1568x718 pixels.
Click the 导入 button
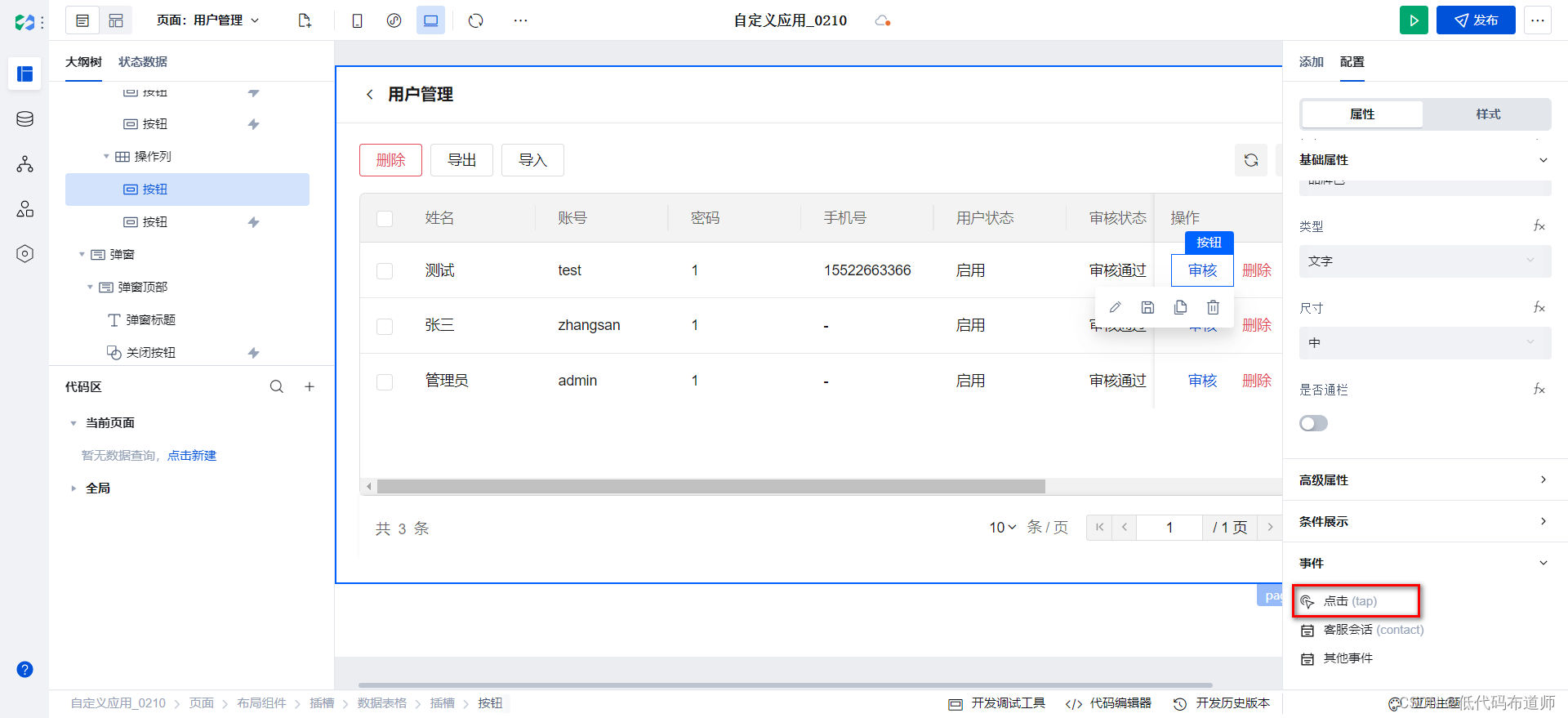point(532,160)
